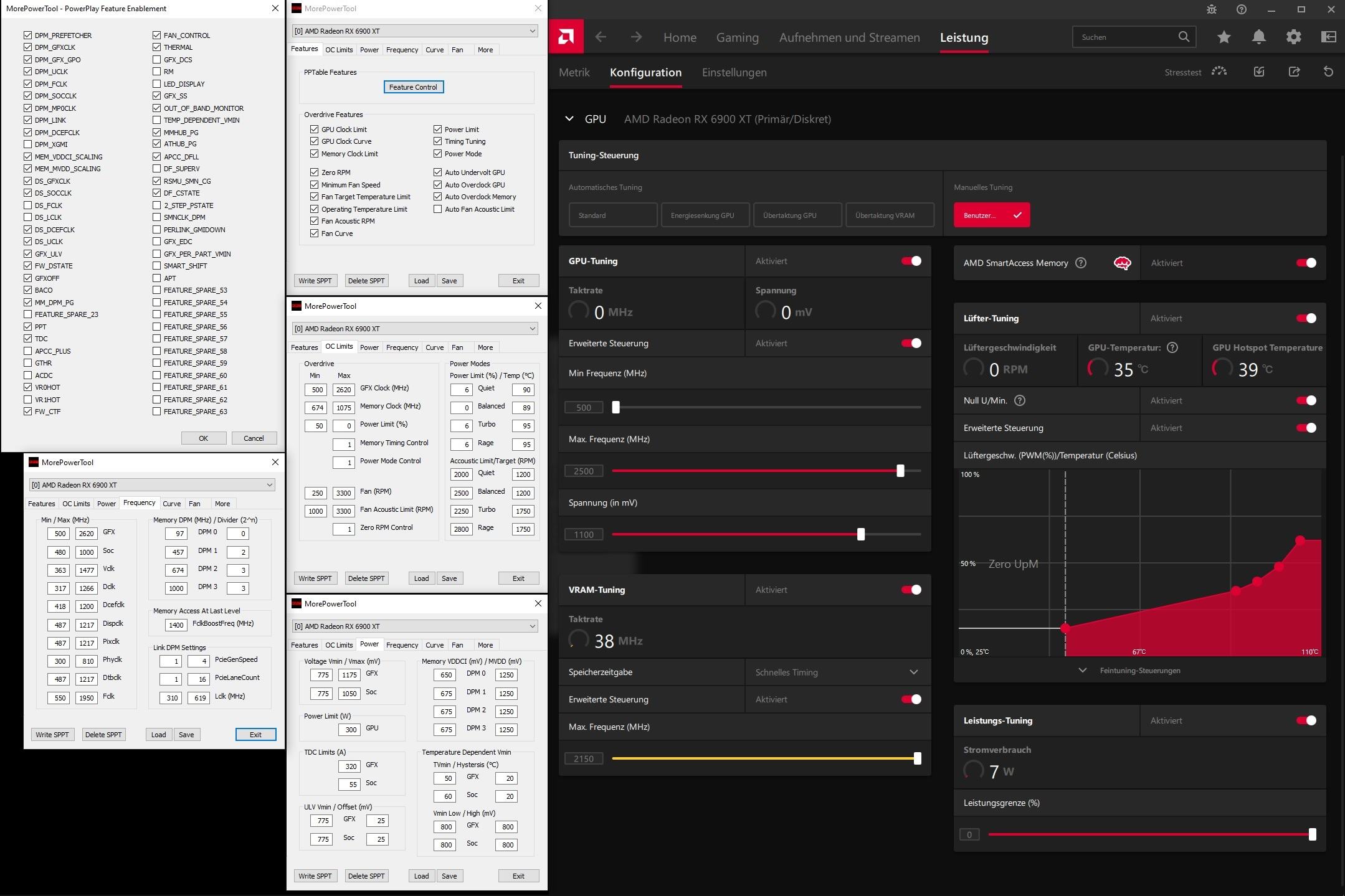Image resolution: width=1345 pixels, height=896 pixels.
Task: Check Auto Fan Acoustic Limit checkbox
Action: point(437,209)
